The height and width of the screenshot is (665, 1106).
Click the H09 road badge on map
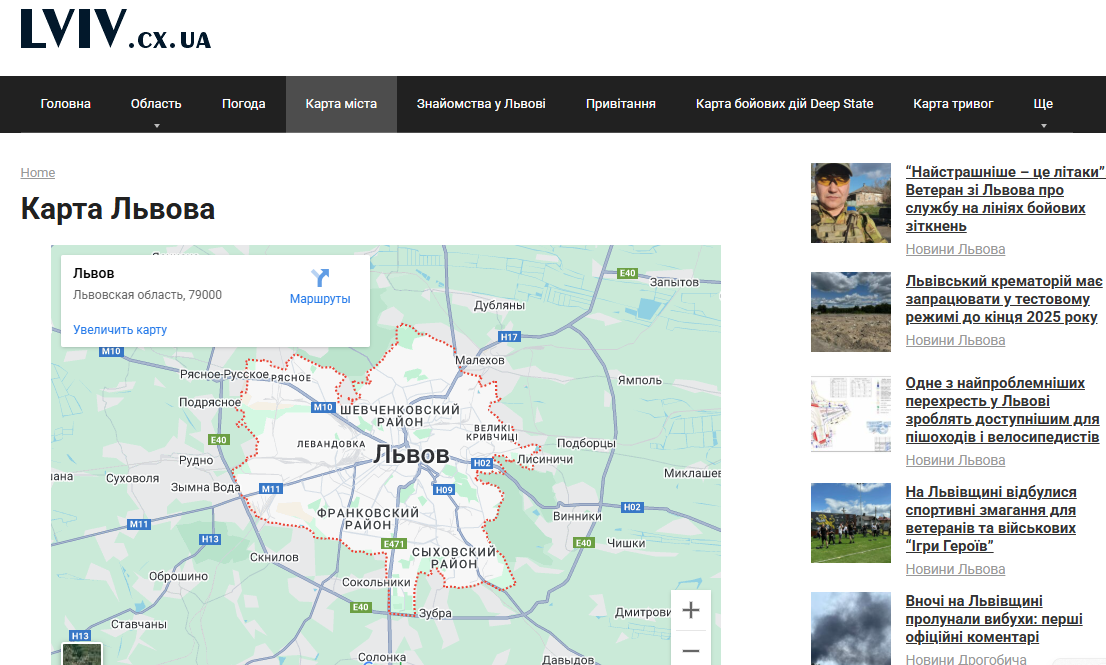(444, 489)
